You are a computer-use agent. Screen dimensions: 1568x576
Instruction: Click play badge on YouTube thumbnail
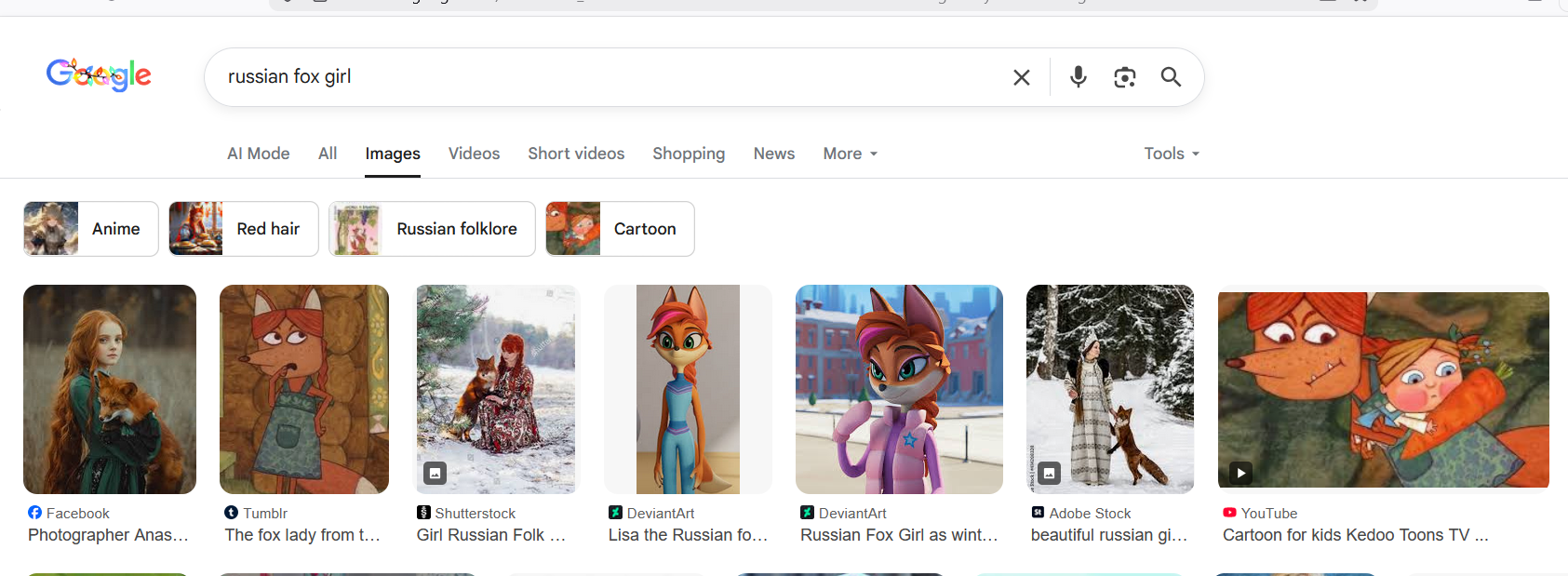point(1240,473)
